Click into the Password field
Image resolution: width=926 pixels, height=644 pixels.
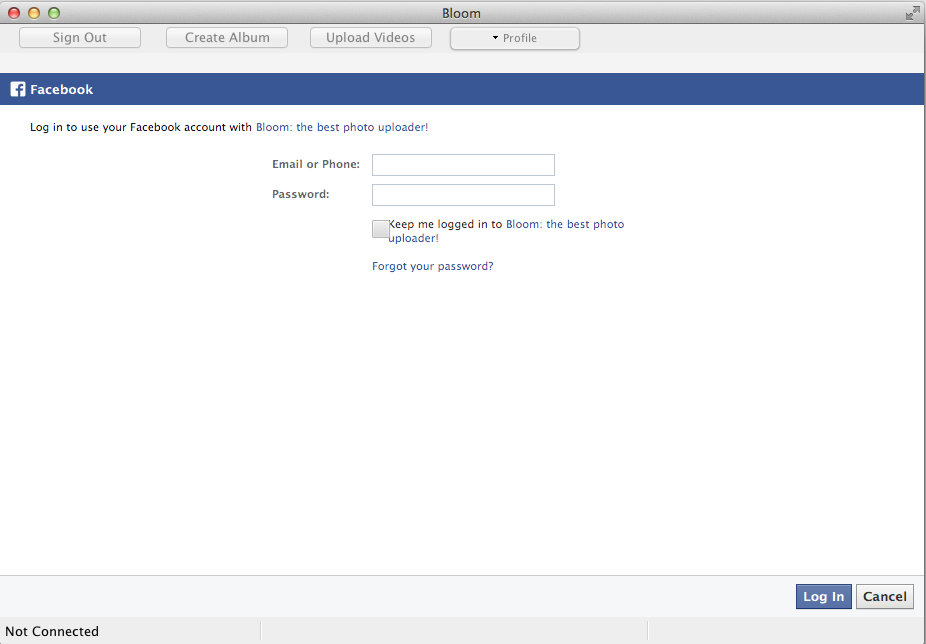[463, 195]
